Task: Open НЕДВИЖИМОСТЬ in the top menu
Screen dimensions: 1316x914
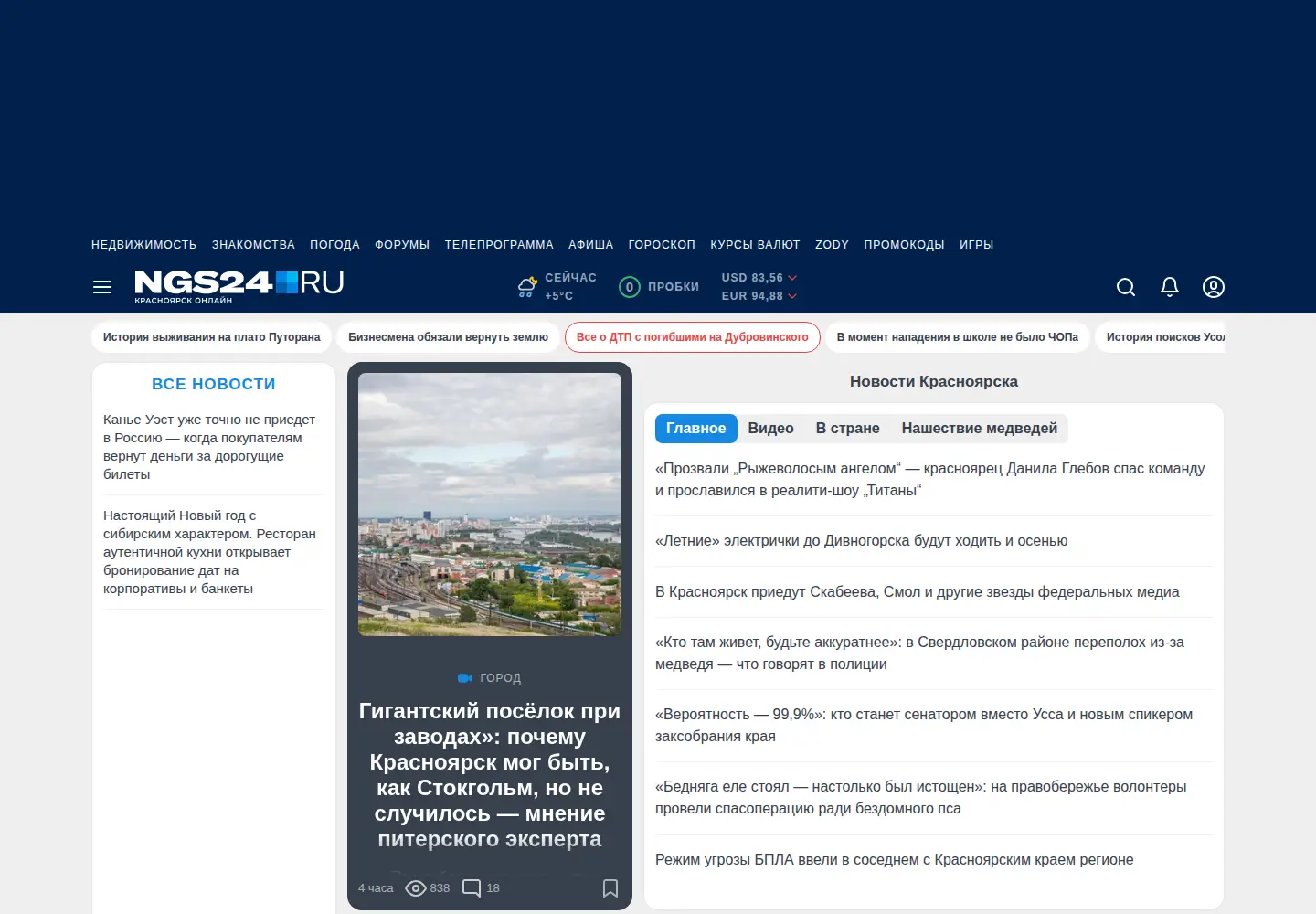Action: click(x=144, y=245)
